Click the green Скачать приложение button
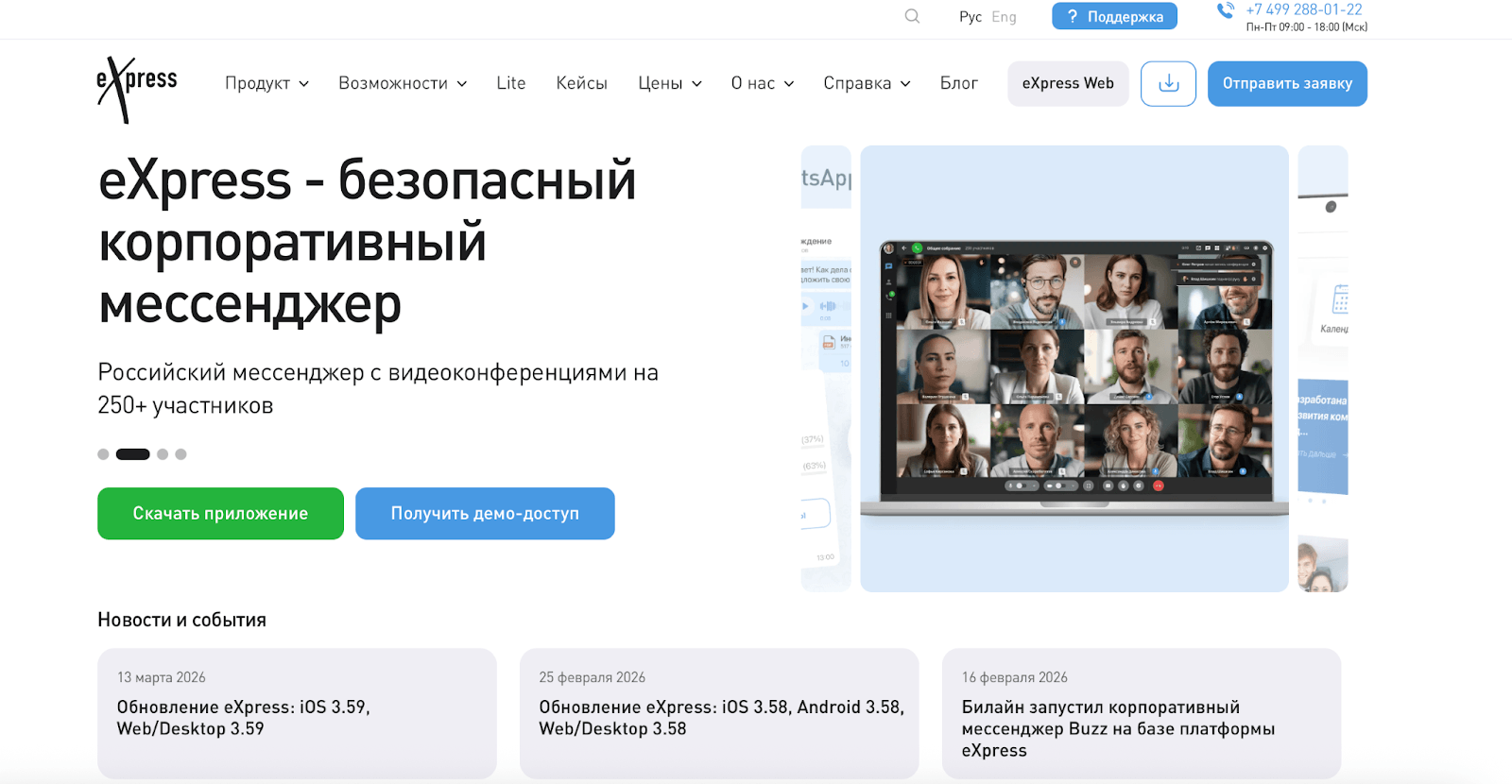1512x784 pixels. click(220, 514)
